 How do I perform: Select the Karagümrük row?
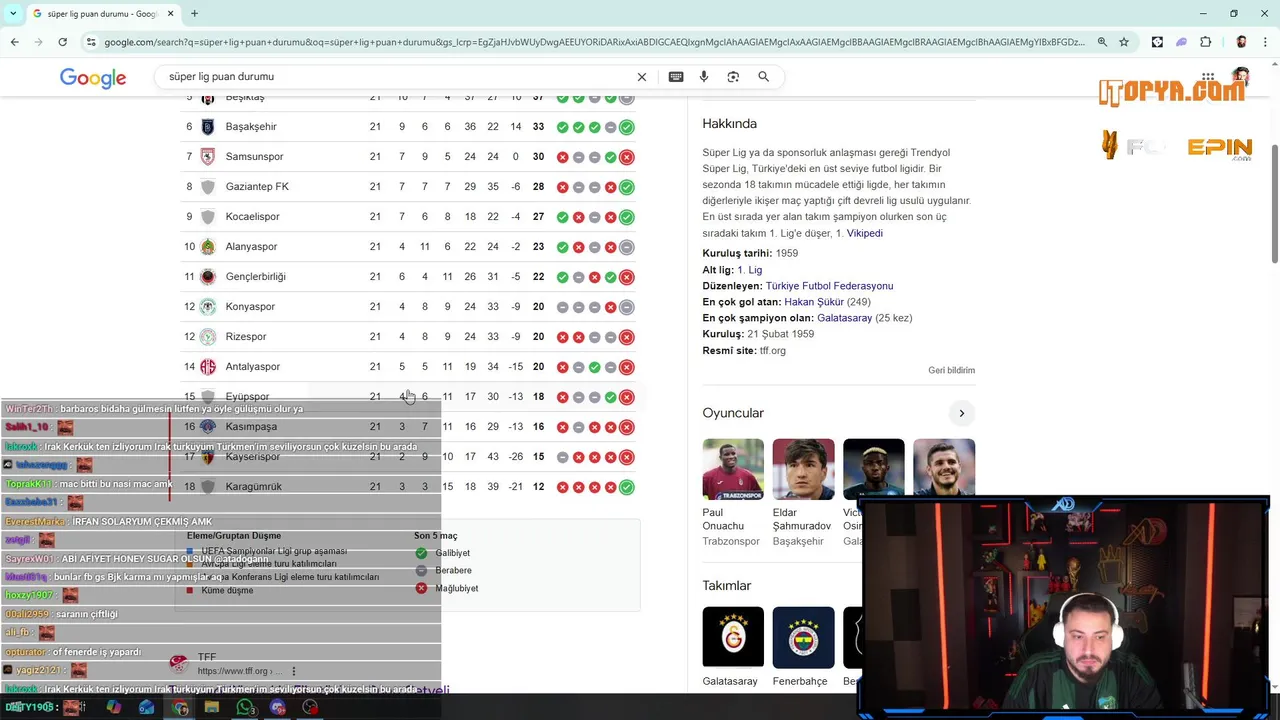coord(408,487)
